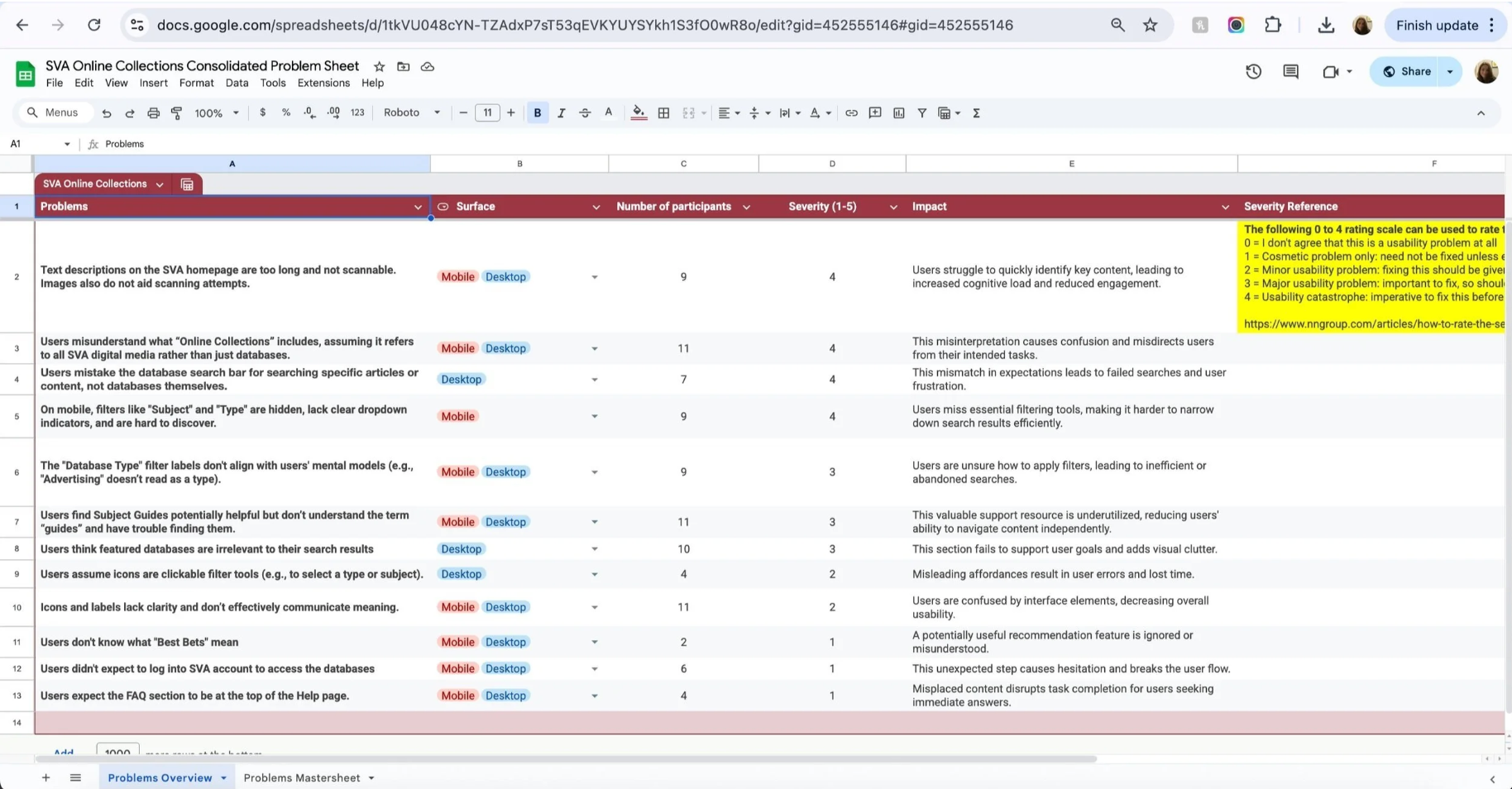Screen dimensions: 1512x789
Task: Open the fill color tool
Action: 639,112
